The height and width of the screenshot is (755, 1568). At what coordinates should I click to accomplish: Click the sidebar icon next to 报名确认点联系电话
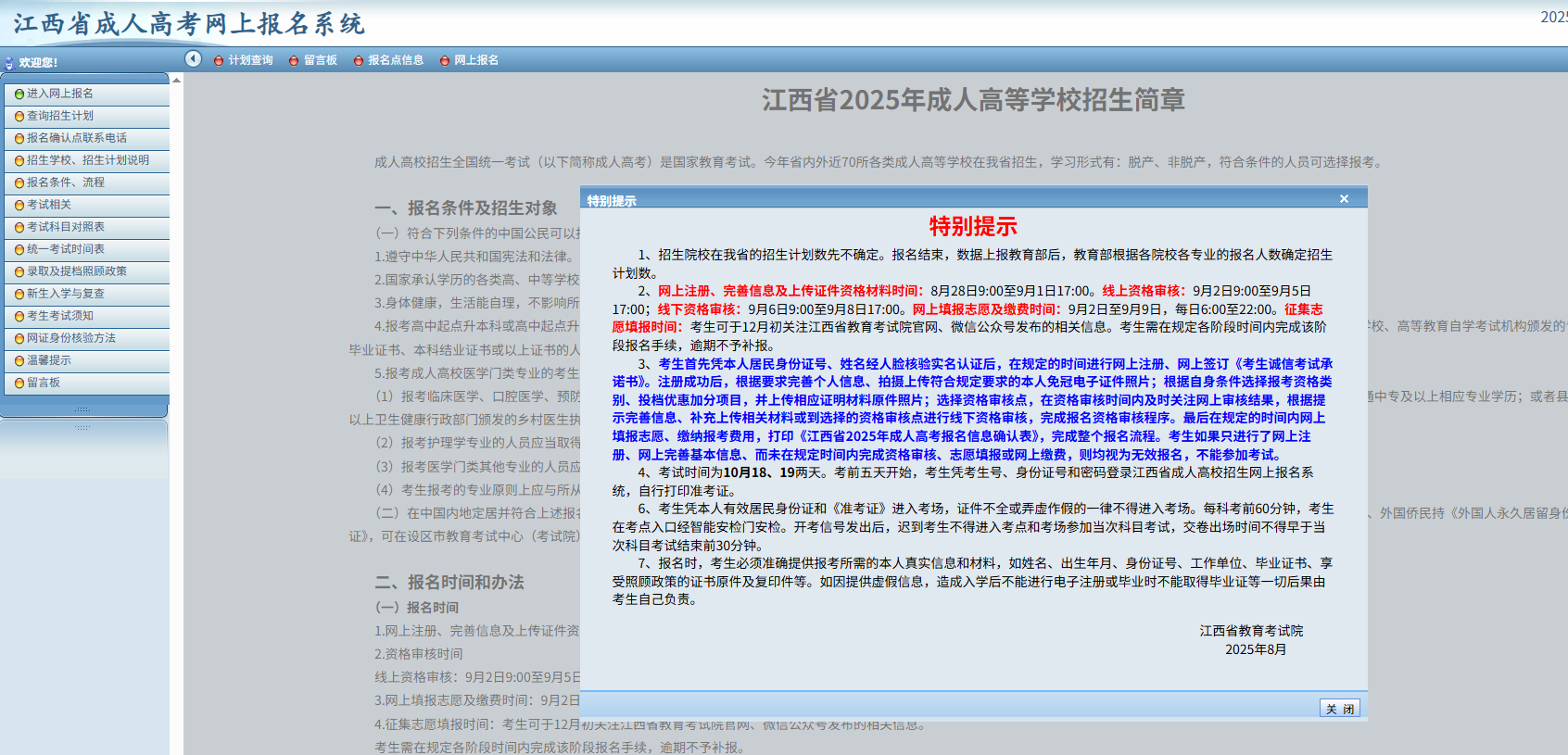[19, 139]
